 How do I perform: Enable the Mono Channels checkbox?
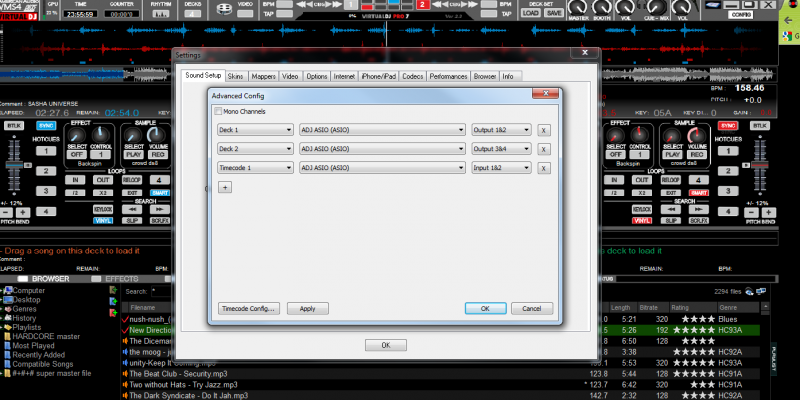(x=218, y=111)
